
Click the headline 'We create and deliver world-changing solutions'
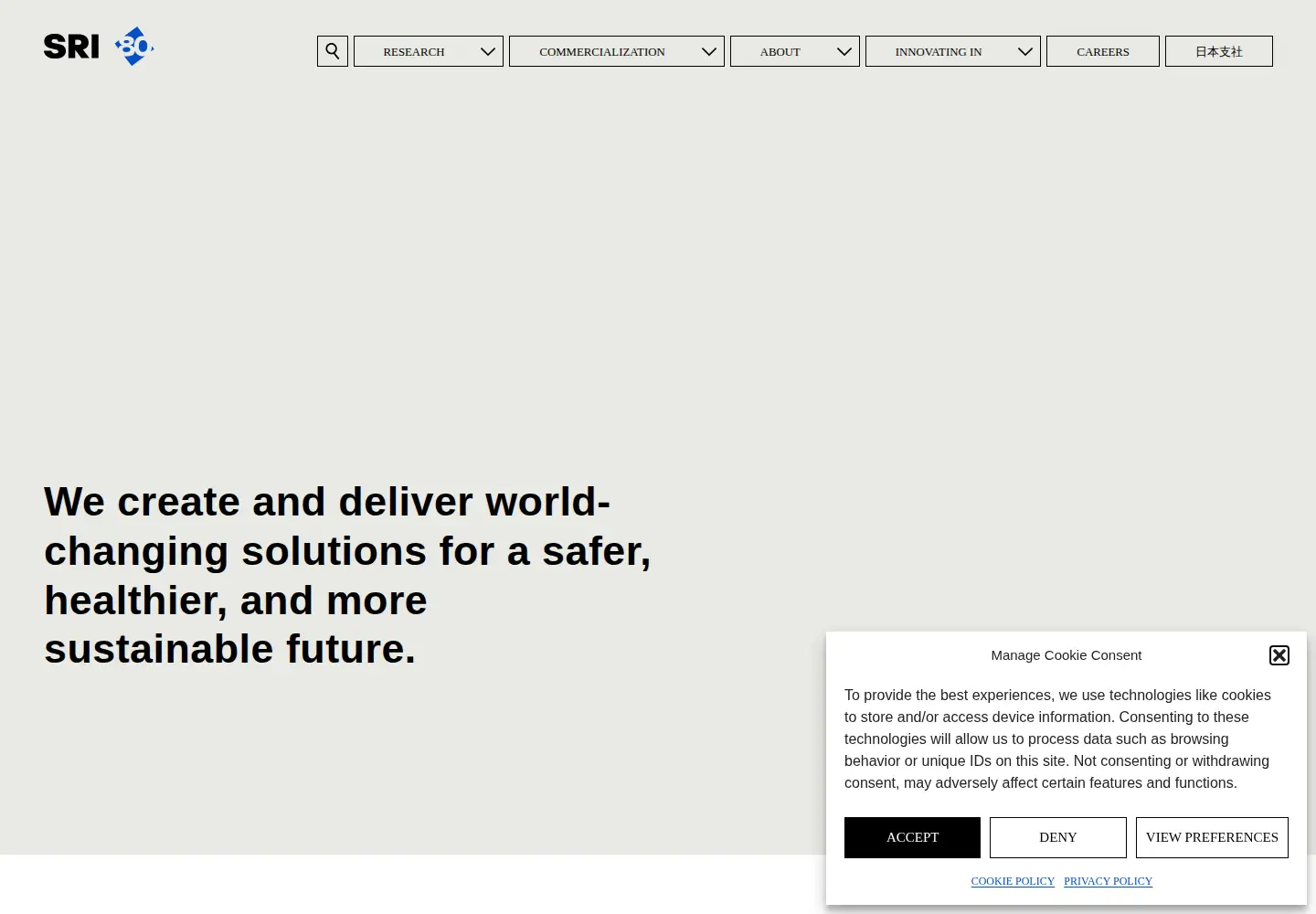click(x=347, y=576)
